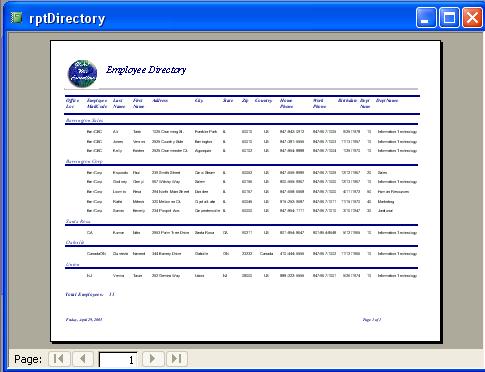
Task: Click the Total Employees summary line
Action: [x=90, y=294]
